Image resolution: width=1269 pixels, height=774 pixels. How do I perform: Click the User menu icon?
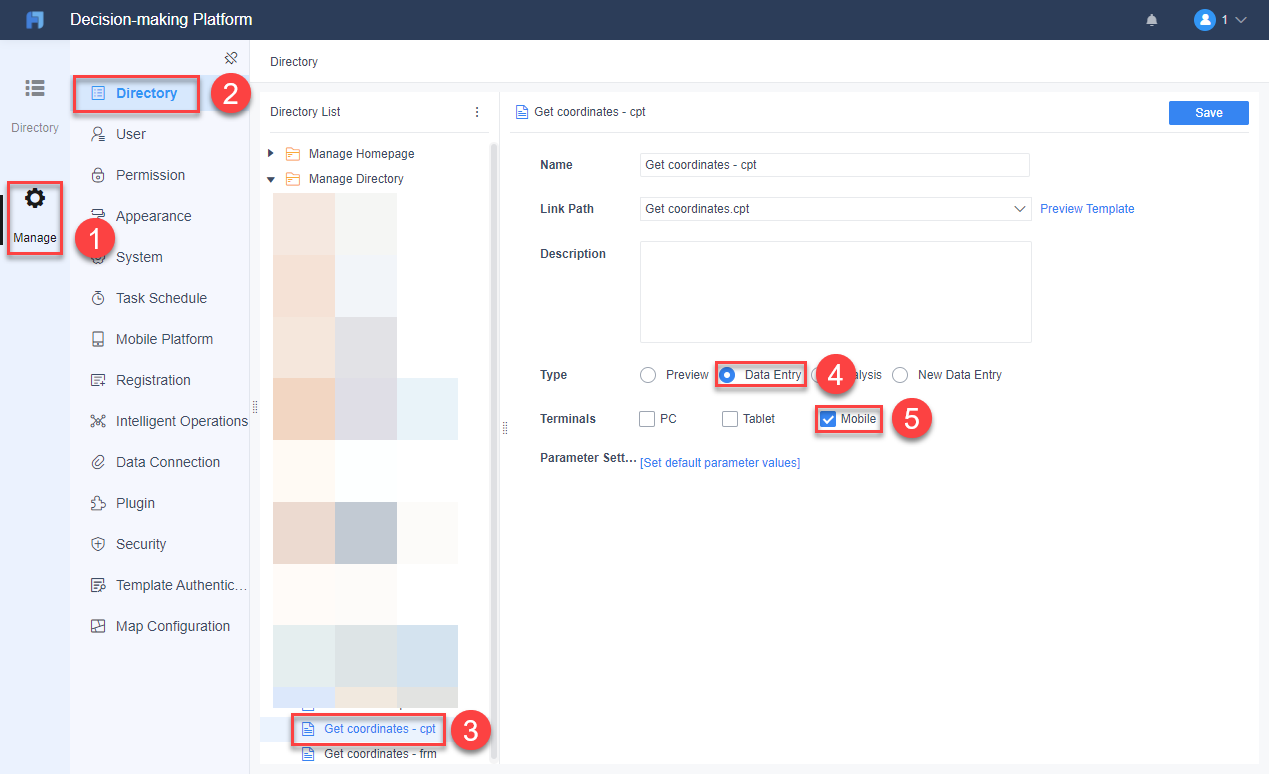(98, 134)
